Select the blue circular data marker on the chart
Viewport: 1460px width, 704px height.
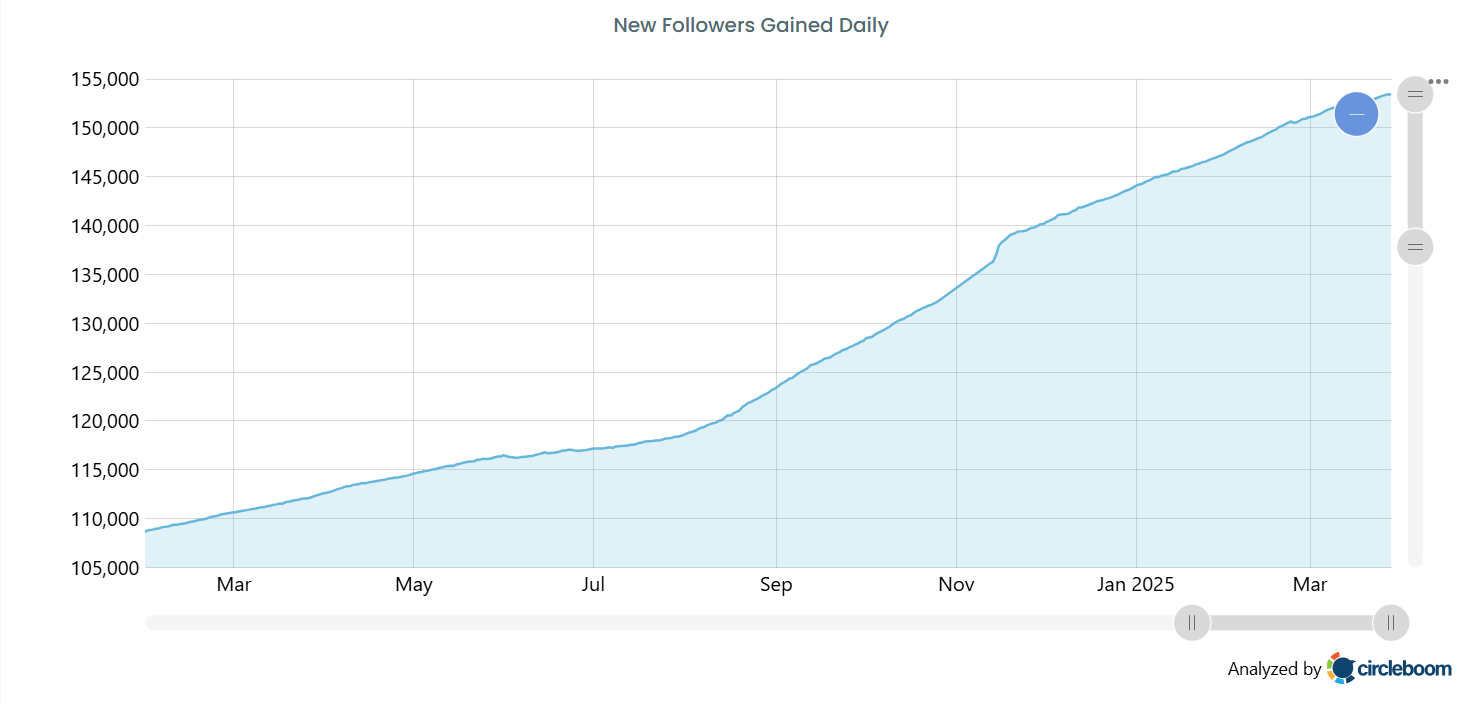pyautogui.click(x=1356, y=114)
